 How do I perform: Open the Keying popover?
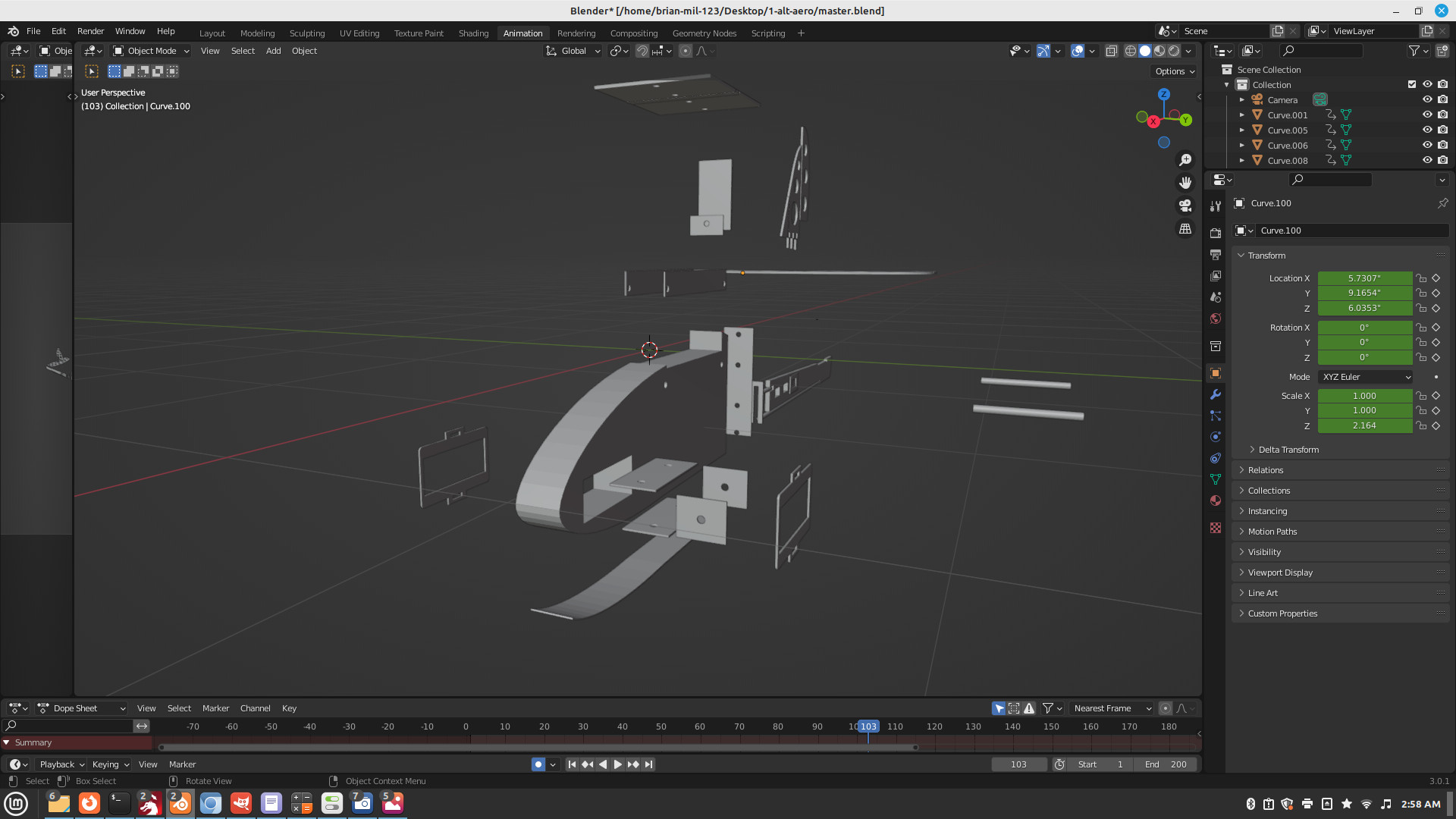point(110,764)
